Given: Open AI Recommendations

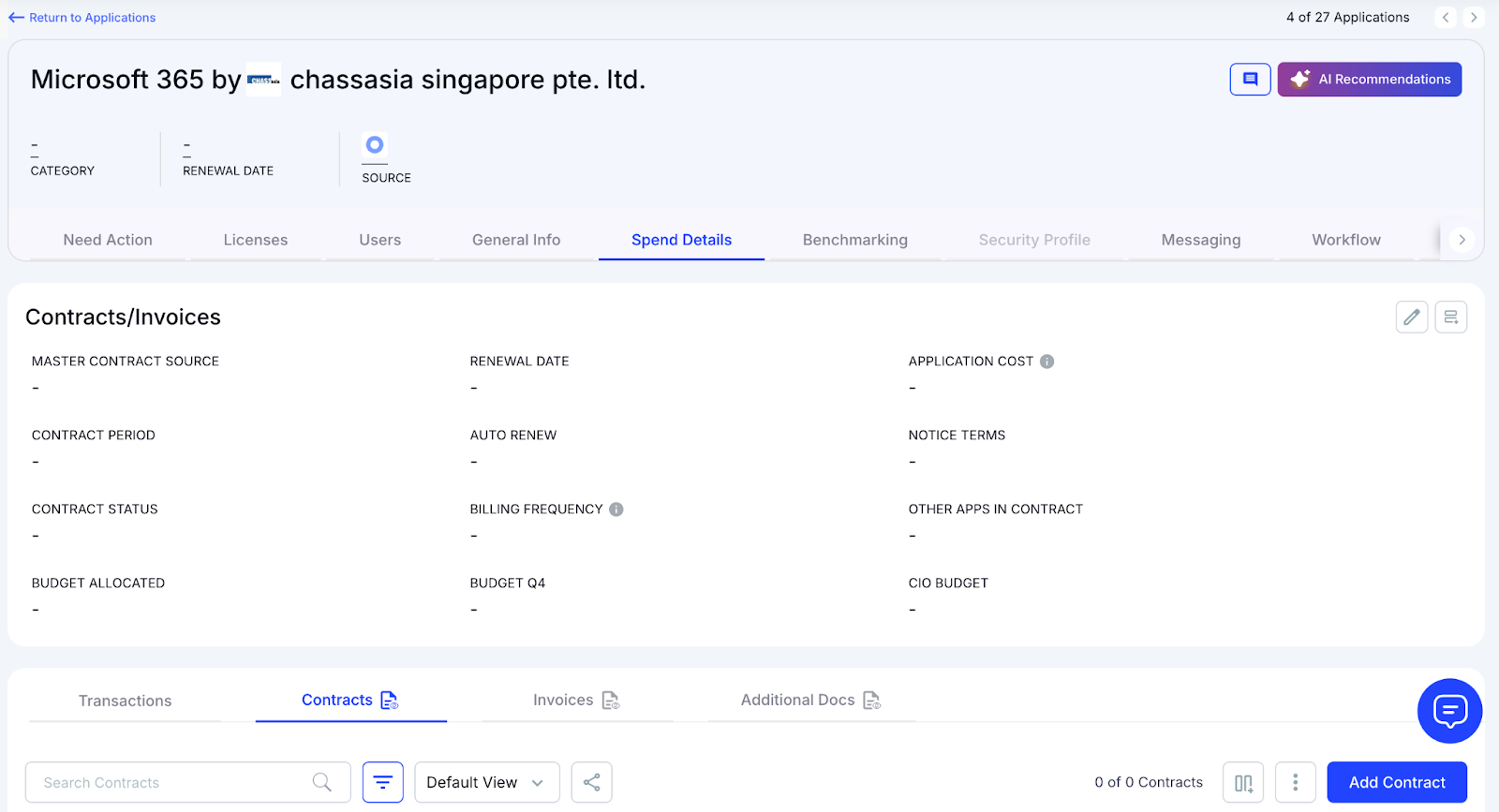Looking at the screenshot, I should [x=1370, y=80].
